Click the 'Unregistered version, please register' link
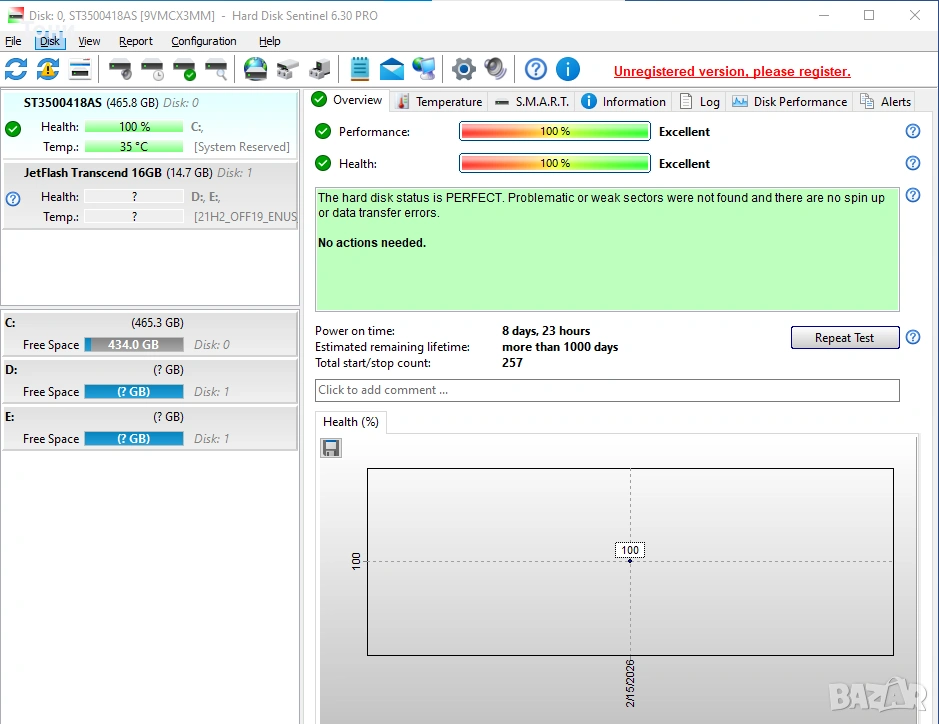 point(731,71)
